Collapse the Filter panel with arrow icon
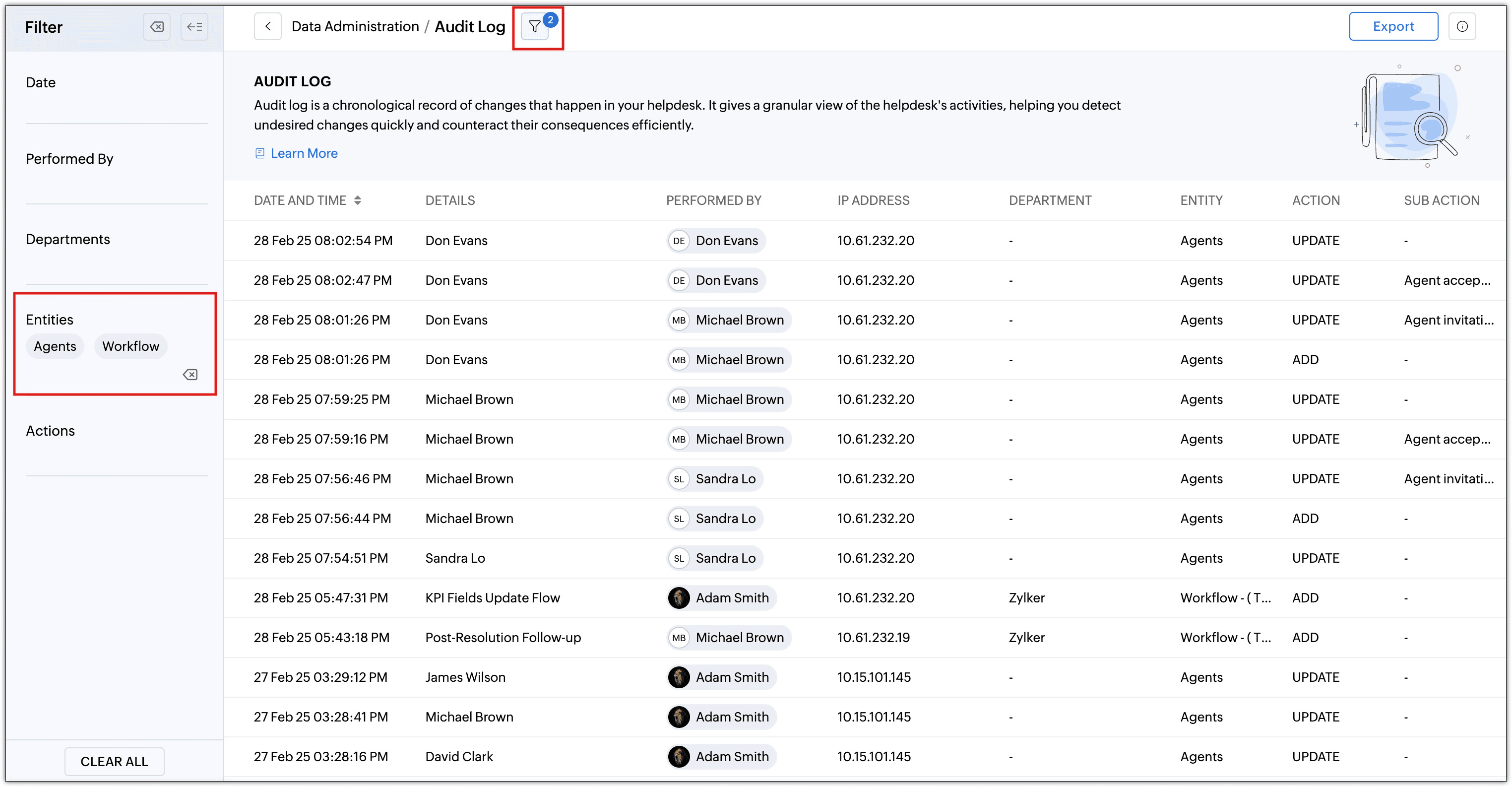1512x787 pixels. coord(194,27)
